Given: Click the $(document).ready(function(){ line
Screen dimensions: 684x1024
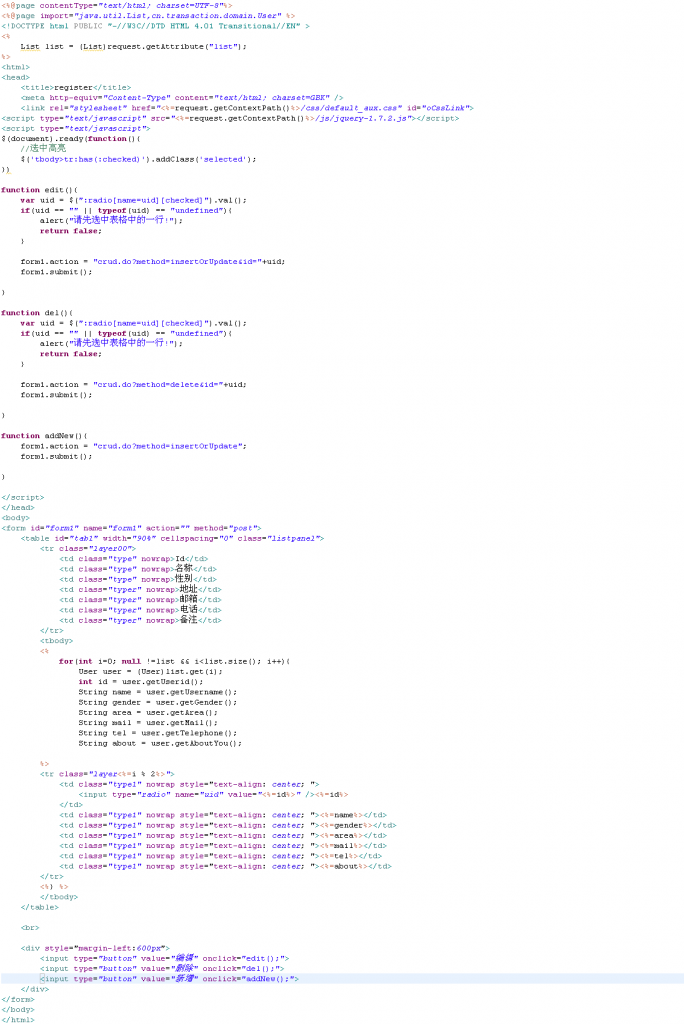Looking at the screenshot, I should tap(71, 138).
